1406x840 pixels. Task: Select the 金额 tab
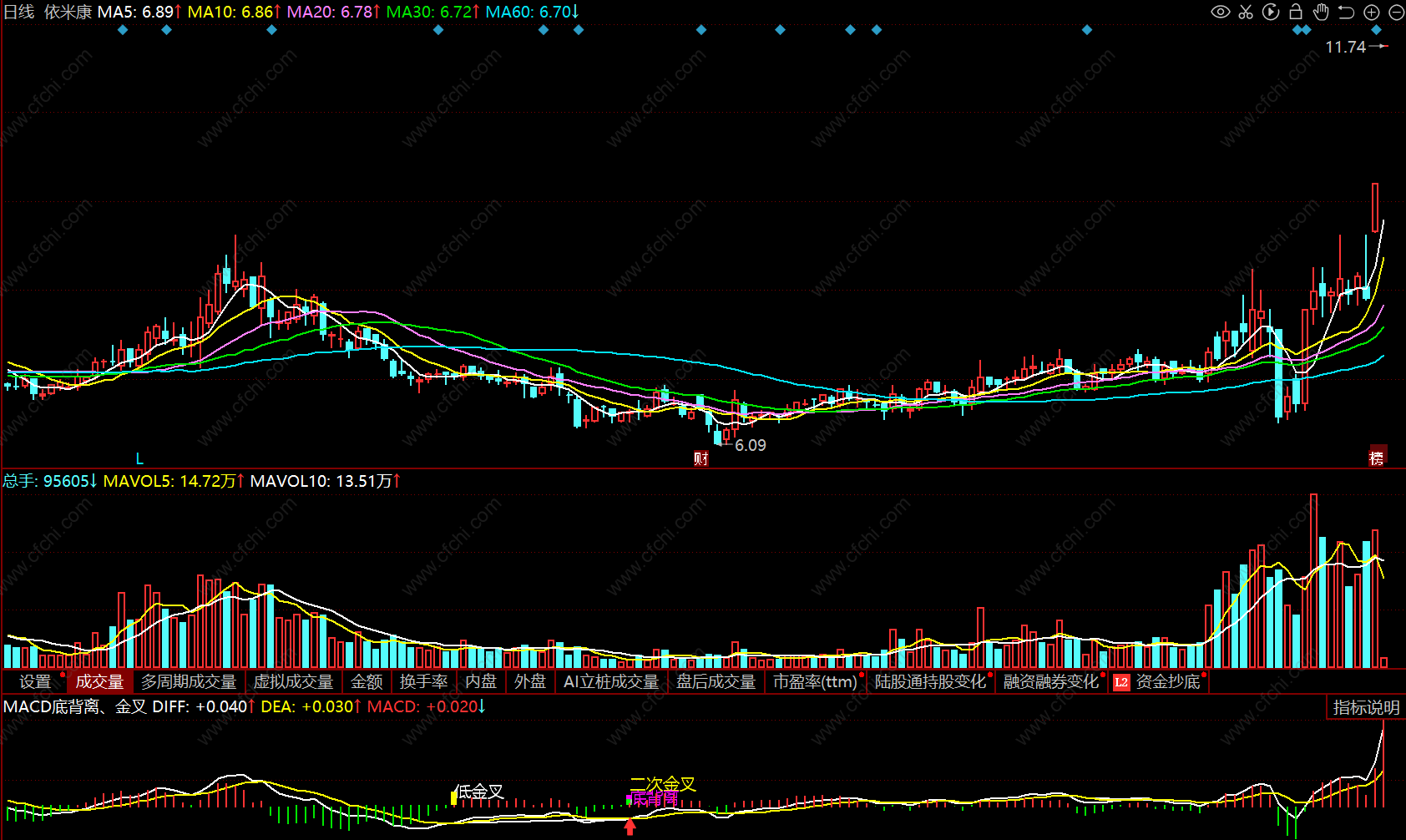pyautogui.click(x=367, y=682)
